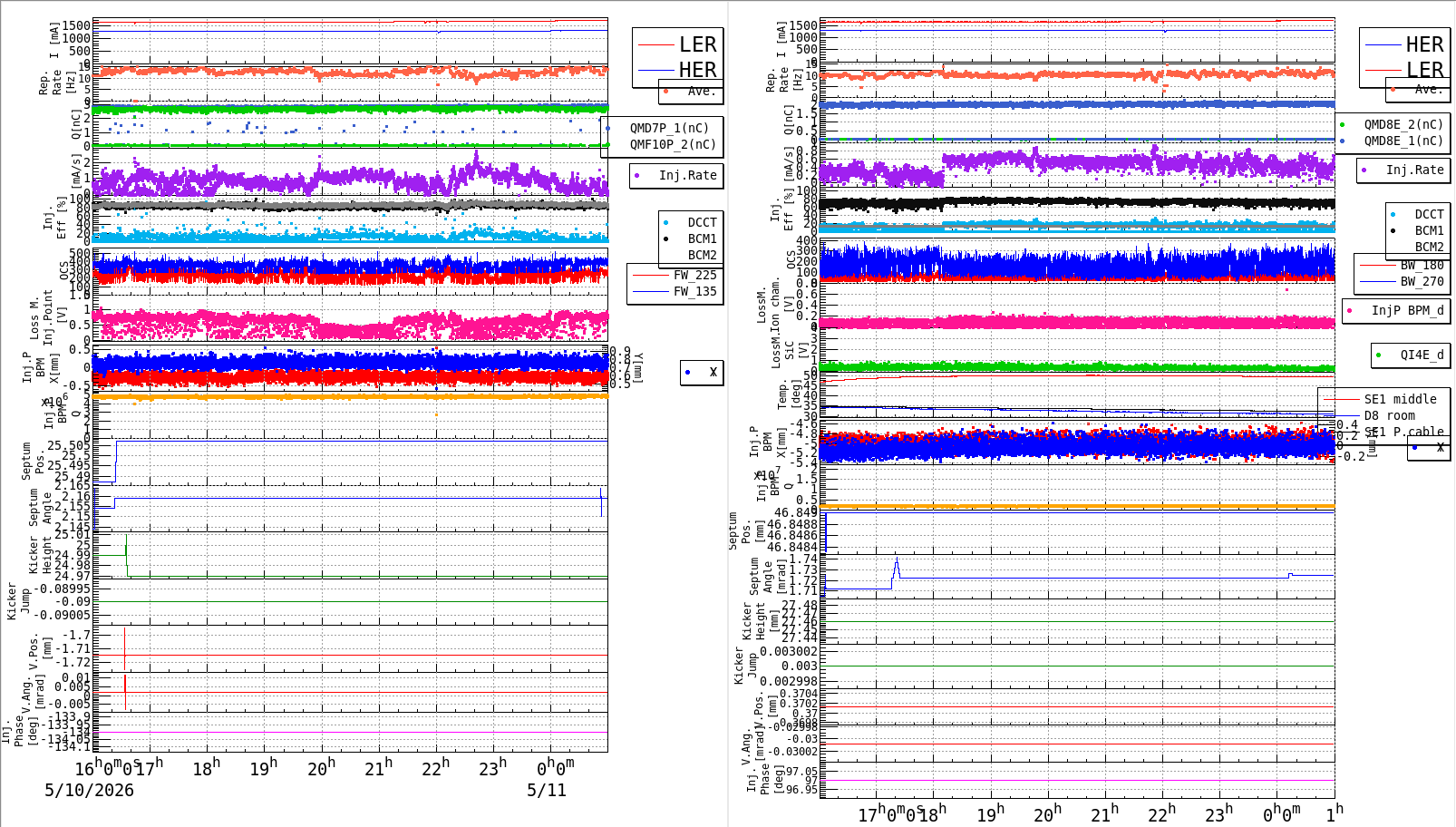Screen dimensions: 1456x827
Task: Click Kicker Jump axis label in left plot
Action: click(19, 600)
